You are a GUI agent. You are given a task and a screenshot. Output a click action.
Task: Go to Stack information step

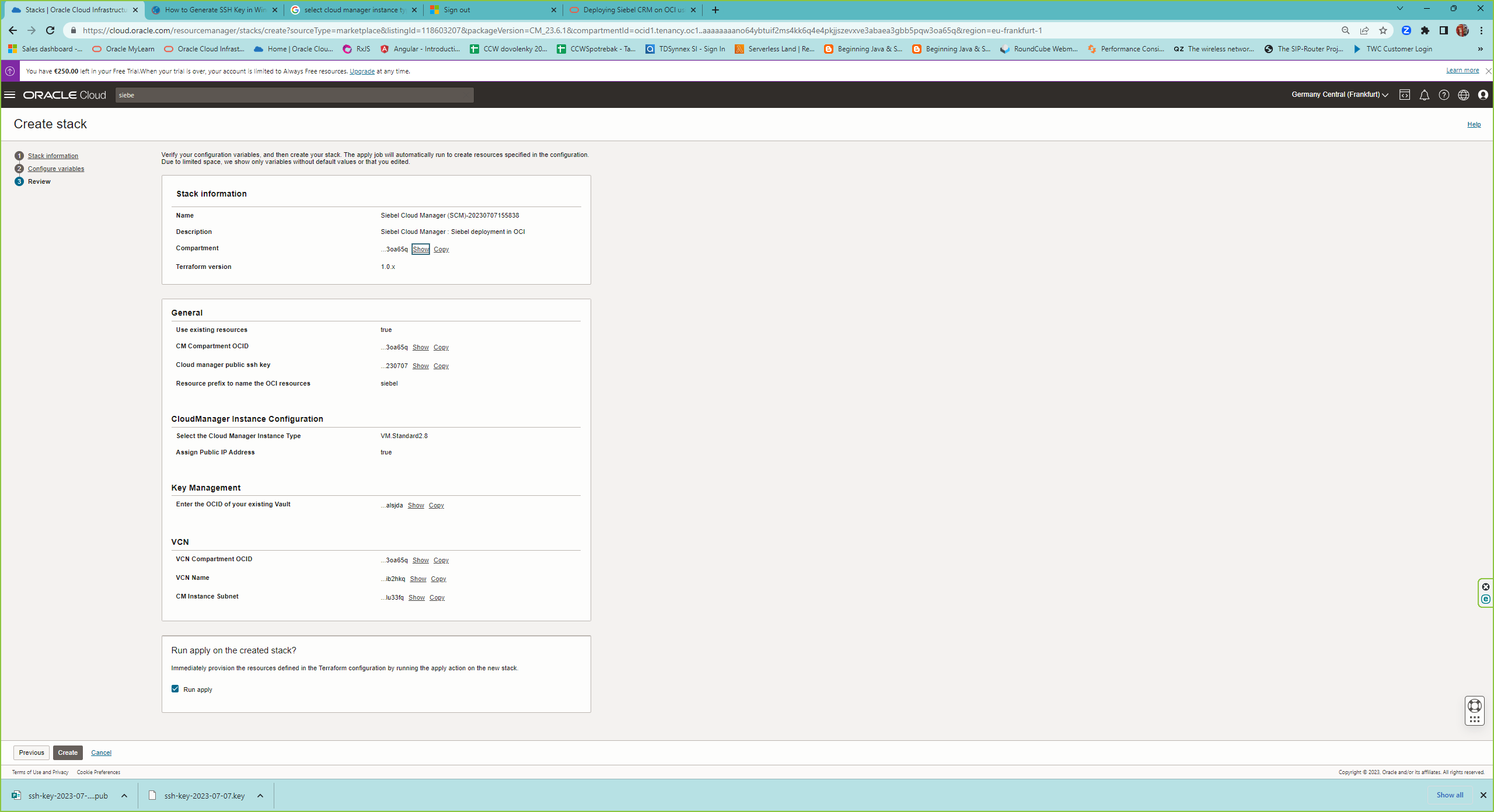point(53,156)
